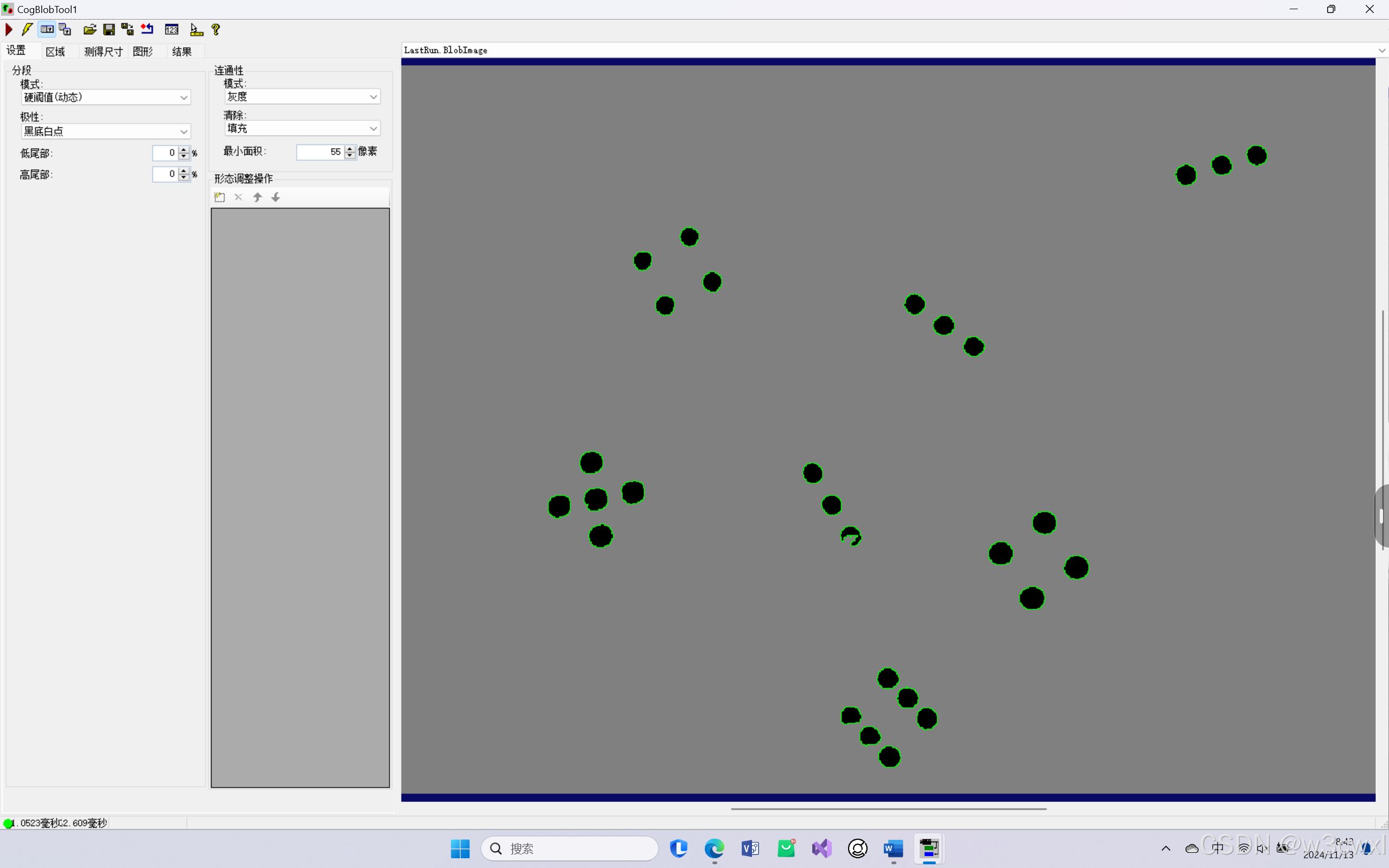Click the floating tool display icon
This screenshot has width=1389, height=868.
[x=66, y=29]
